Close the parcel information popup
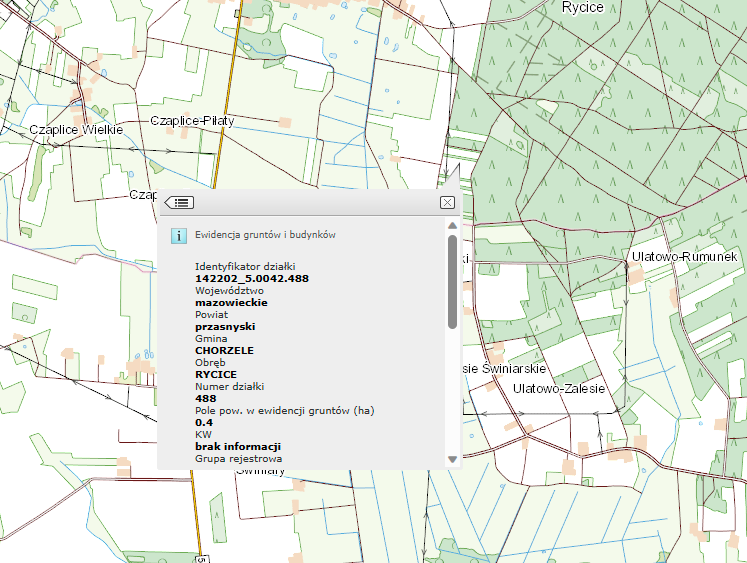This screenshot has height=563, width=747. pos(447,202)
